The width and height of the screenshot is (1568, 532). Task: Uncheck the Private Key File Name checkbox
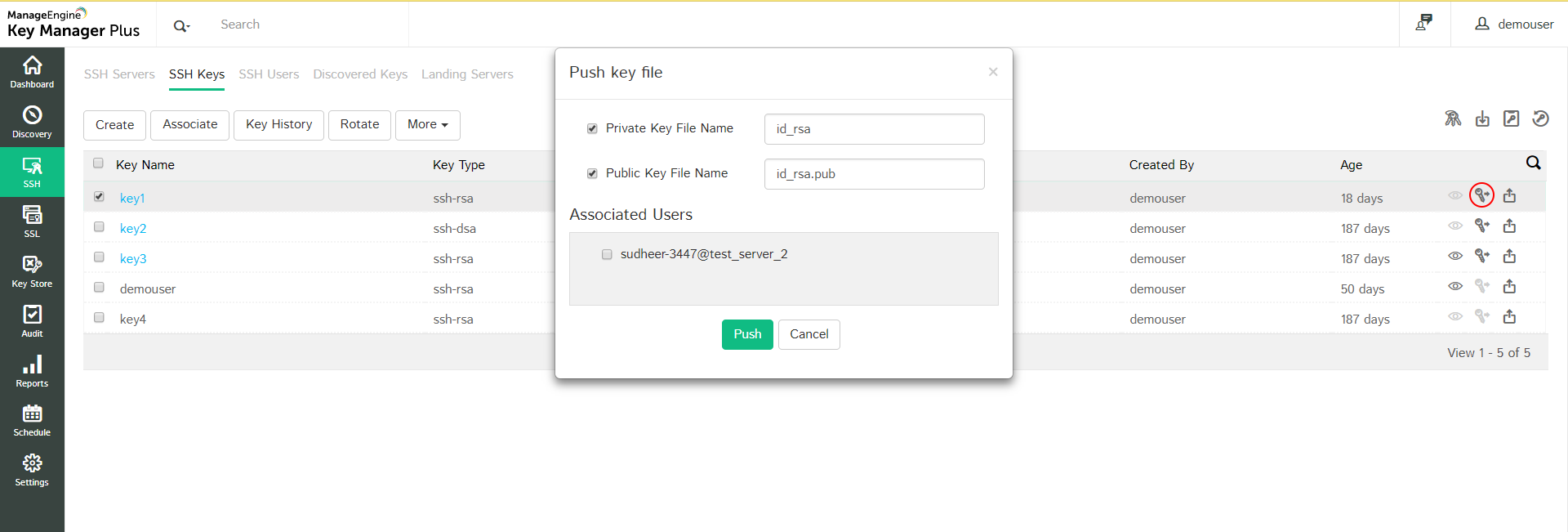click(x=592, y=128)
